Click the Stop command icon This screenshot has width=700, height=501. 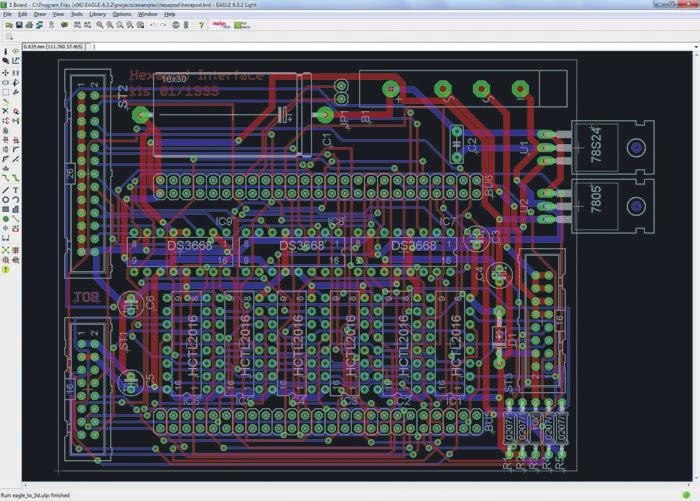coord(175,25)
